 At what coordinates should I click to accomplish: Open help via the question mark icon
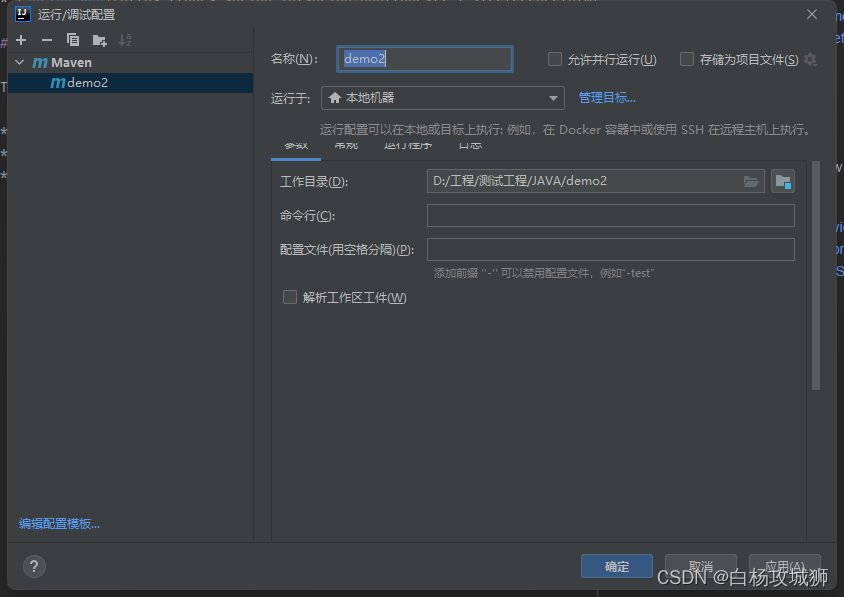(x=33, y=566)
